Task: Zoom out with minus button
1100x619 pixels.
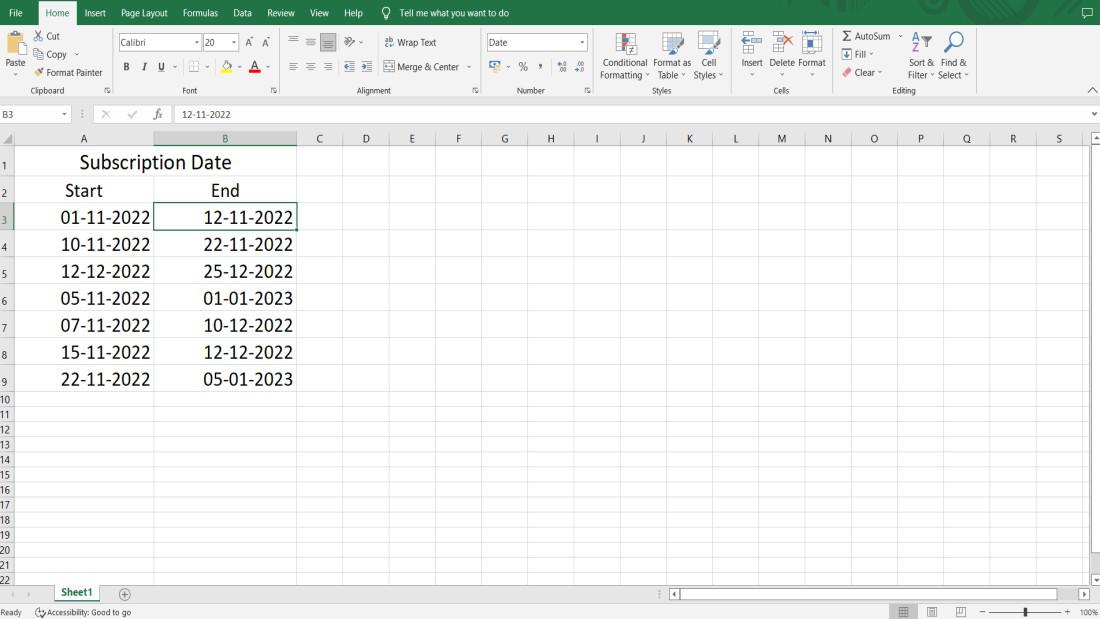Action: click(x=982, y=612)
